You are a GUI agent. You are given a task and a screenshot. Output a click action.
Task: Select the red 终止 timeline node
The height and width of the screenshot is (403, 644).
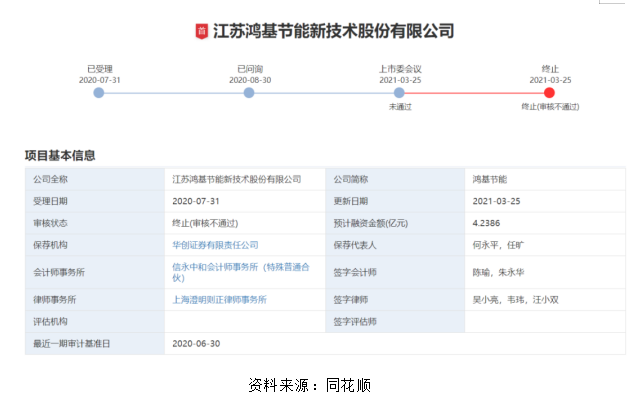point(549,93)
